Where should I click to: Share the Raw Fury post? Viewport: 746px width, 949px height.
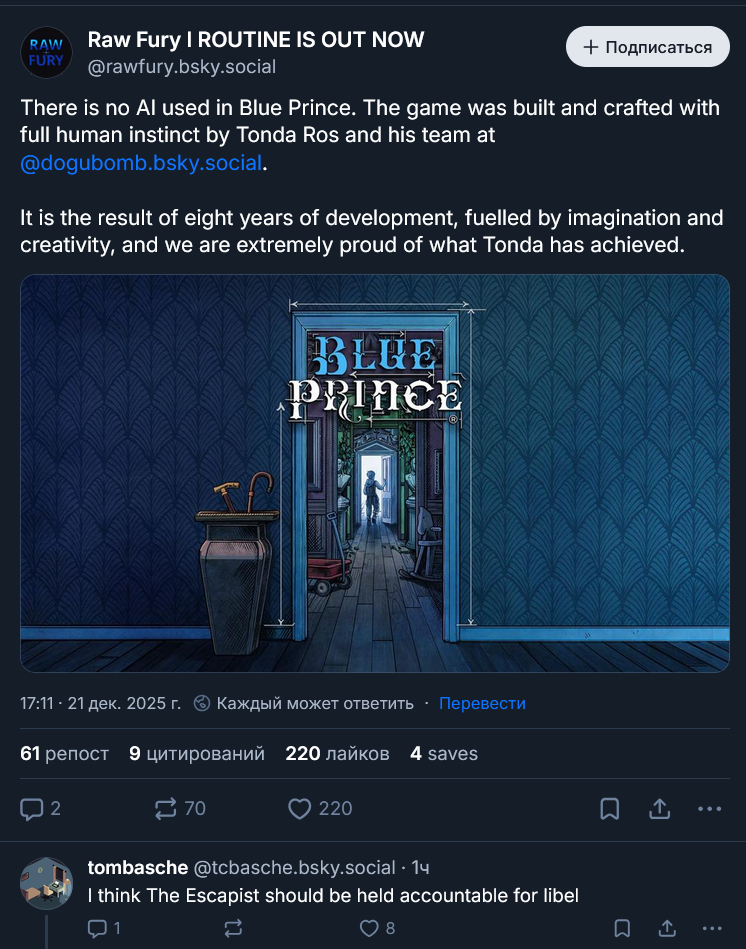(659, 809)
